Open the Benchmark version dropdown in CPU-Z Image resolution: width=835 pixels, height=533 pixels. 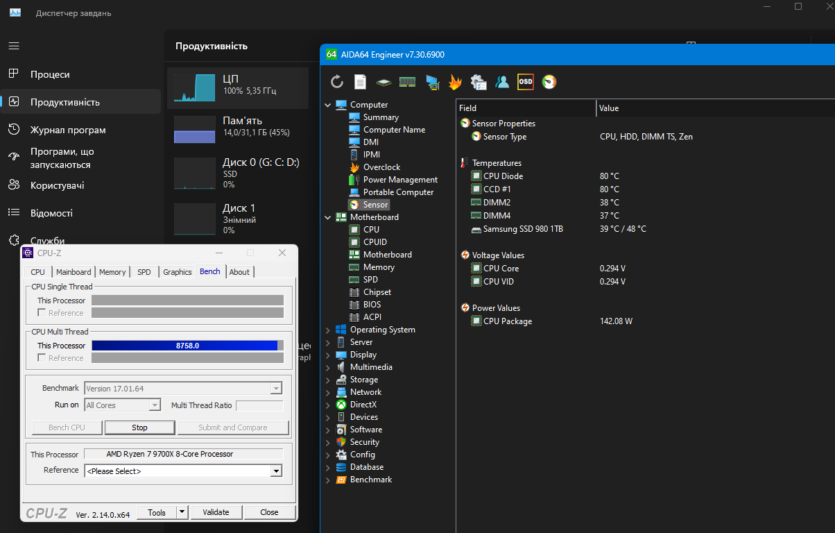click(x=276, y=389)
